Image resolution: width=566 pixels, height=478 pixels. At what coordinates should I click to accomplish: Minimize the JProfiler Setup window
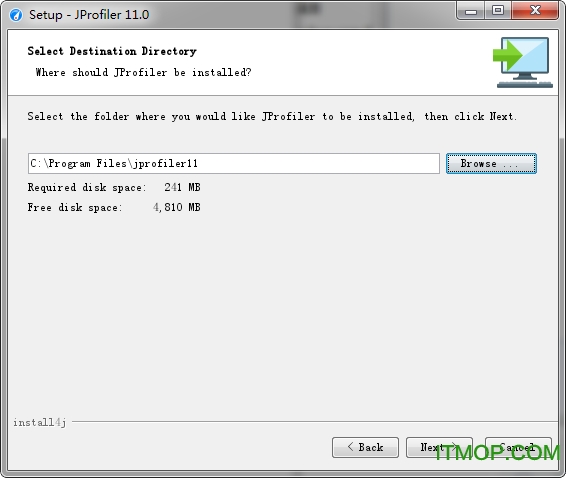(471, 12)
